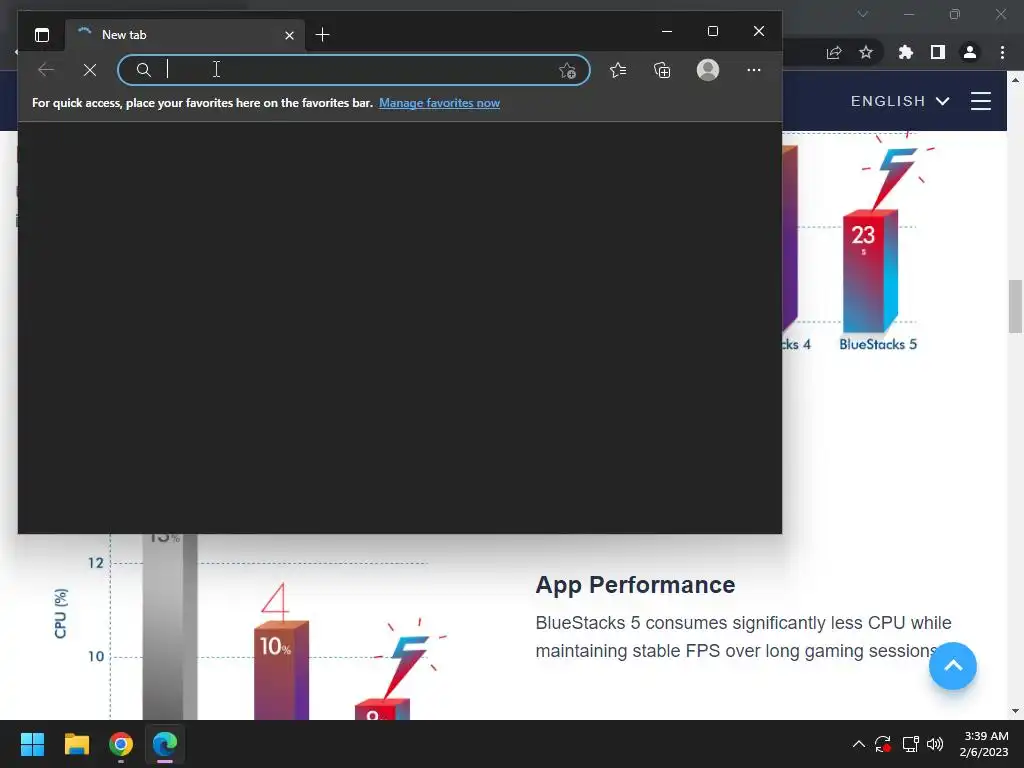Image resolution: width=1024 pixels, height=768 pixels.
Task: Click the 10% bar label in CPU chart
Action: point(275,647)
